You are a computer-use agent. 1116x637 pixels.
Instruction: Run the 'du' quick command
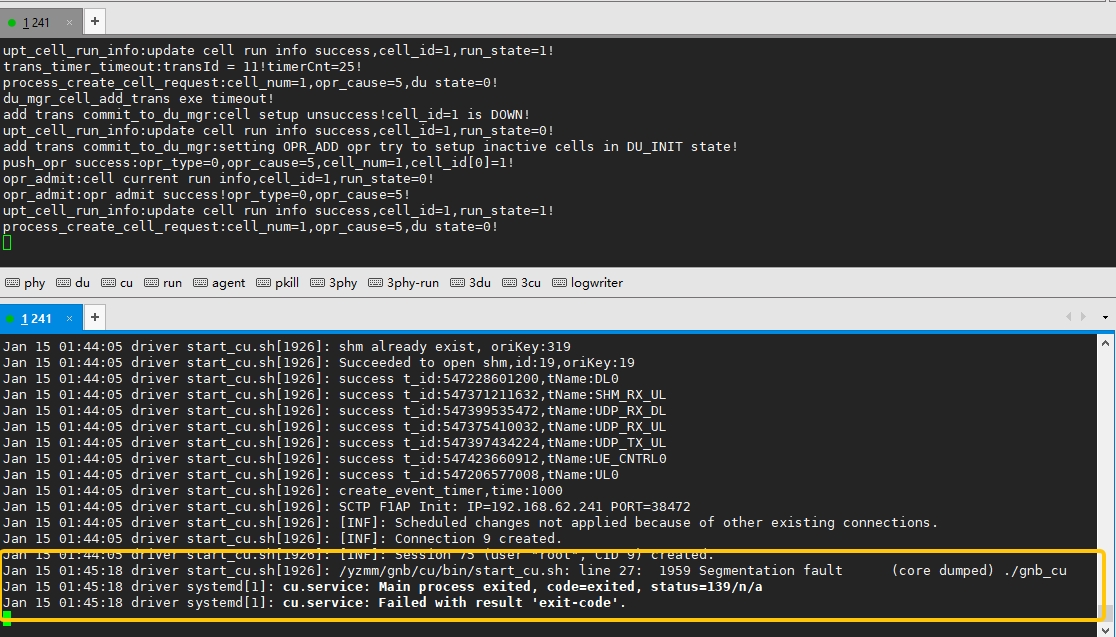click(73, 283)
